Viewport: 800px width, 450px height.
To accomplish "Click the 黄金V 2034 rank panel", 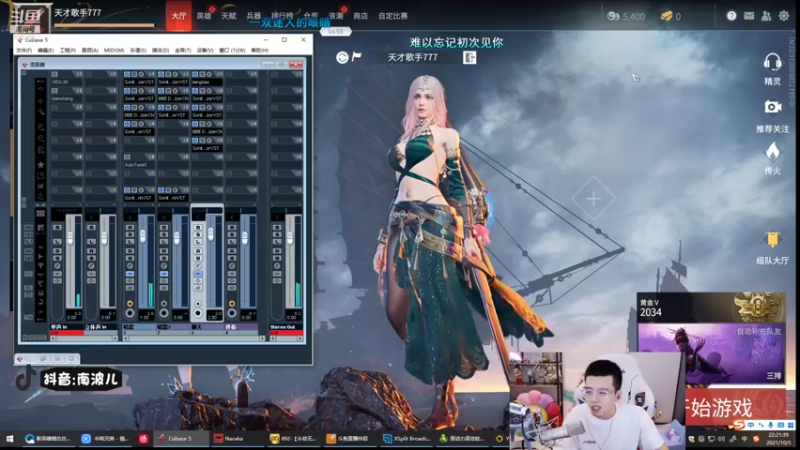I will [711, 307].
